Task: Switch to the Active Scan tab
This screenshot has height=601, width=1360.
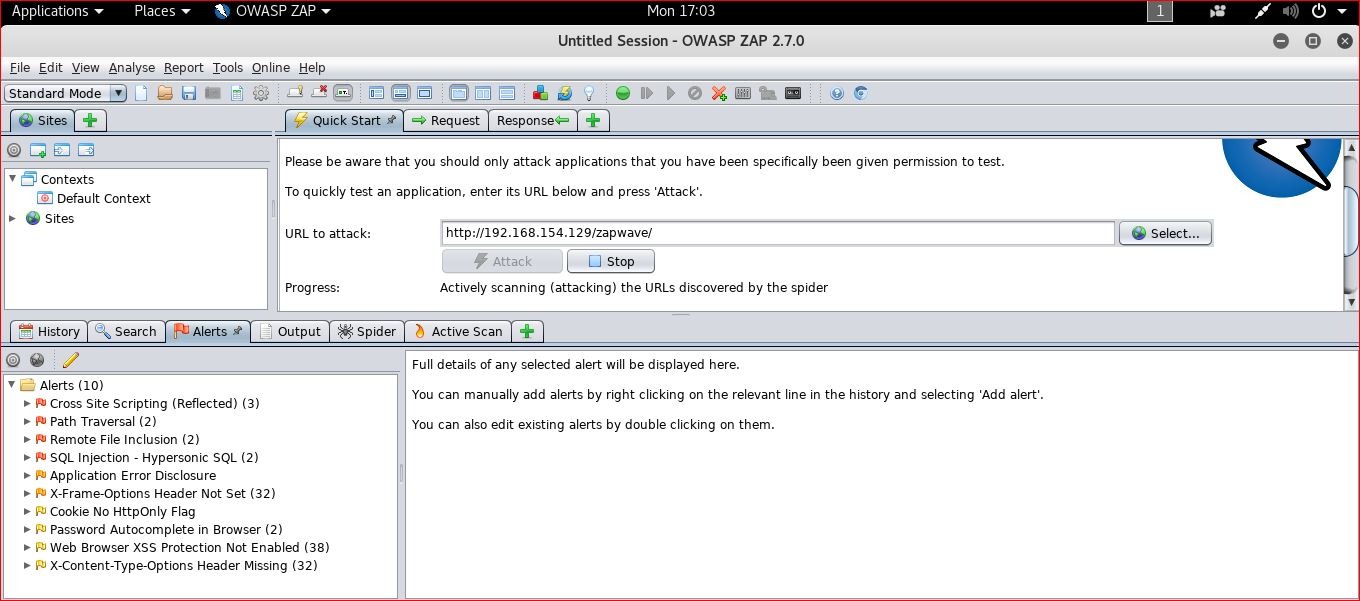Action: 458,331
